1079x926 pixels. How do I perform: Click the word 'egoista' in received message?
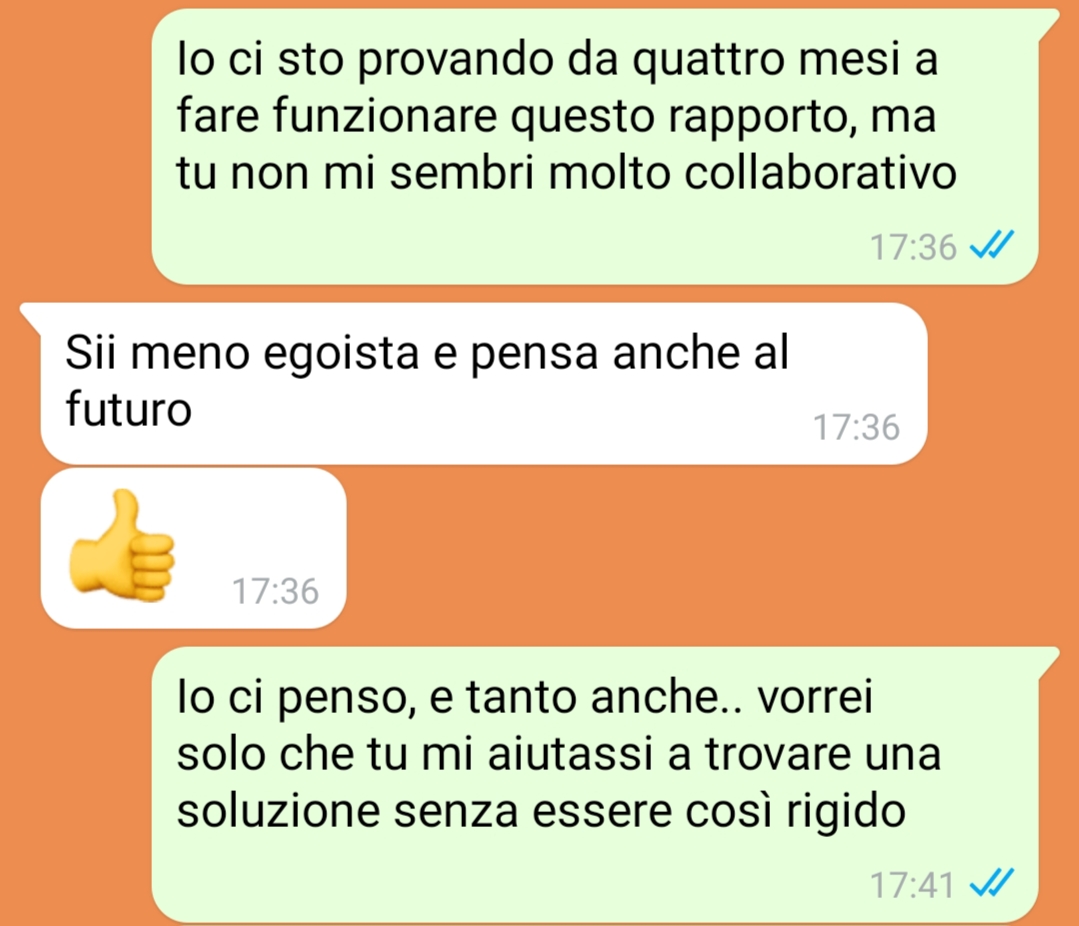click(x=341, y=355)
